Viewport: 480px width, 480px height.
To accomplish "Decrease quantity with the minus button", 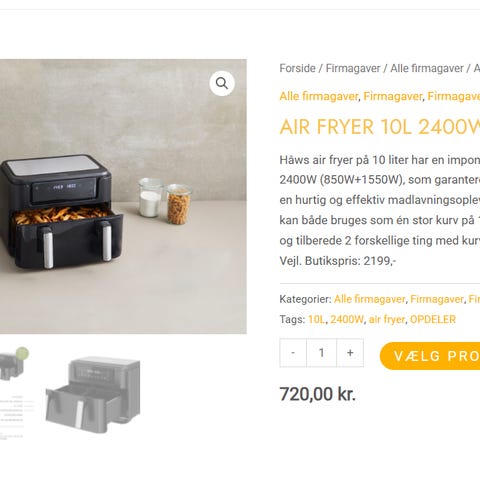I will tap(293, 353).
